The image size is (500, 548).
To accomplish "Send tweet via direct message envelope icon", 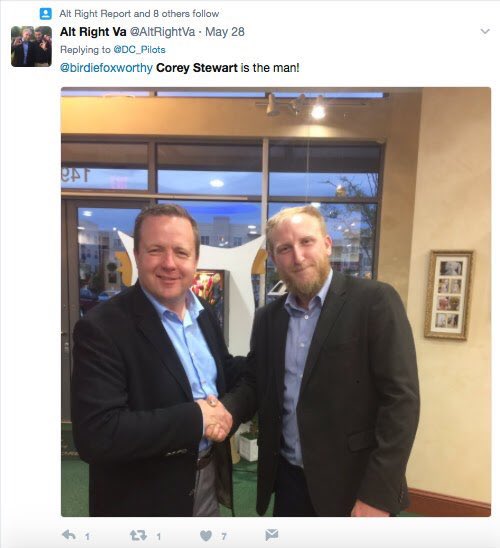I will (271, 535).
